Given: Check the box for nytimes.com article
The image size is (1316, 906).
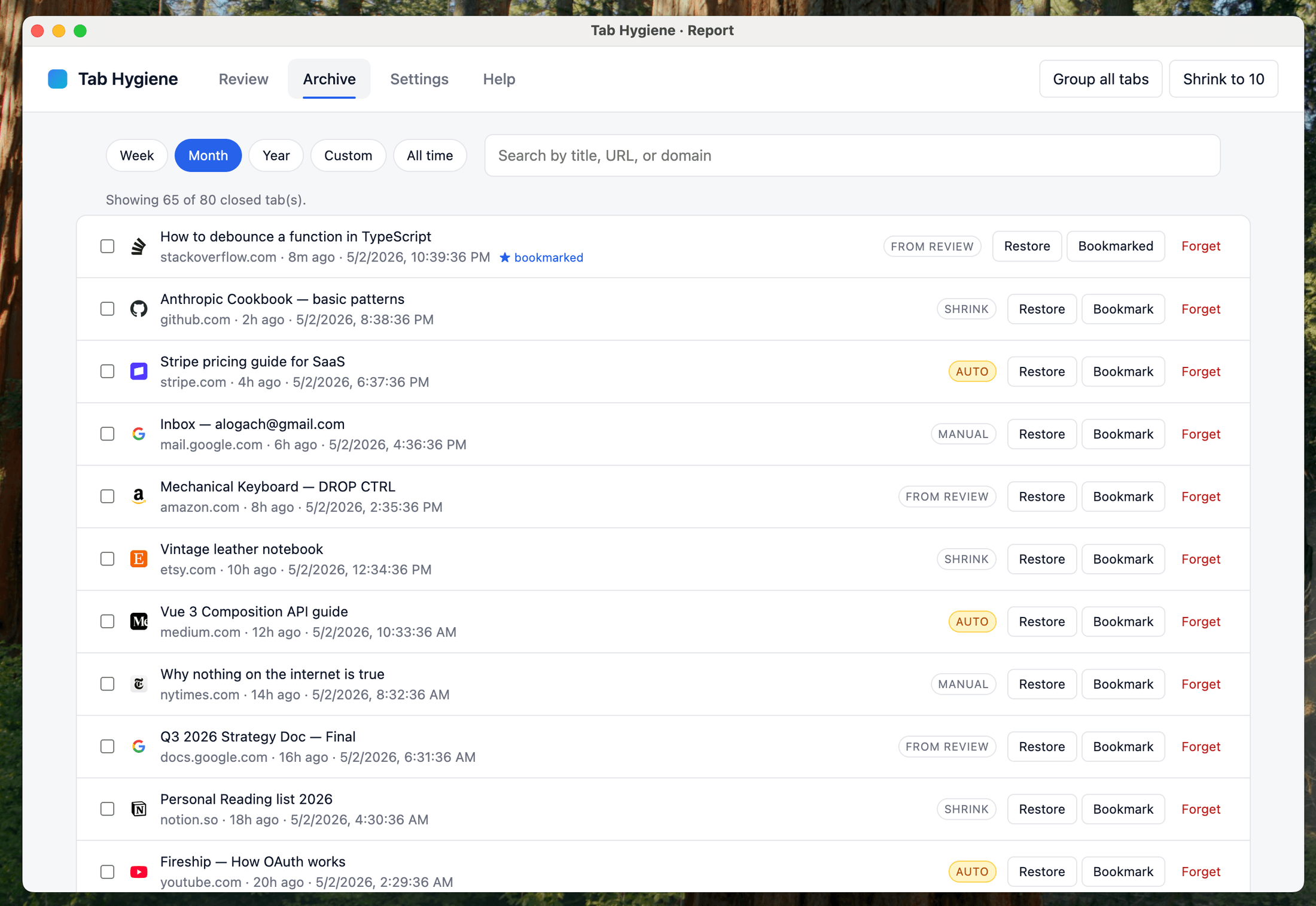Looking at the screenshot, I should click(x=108, y=684).
